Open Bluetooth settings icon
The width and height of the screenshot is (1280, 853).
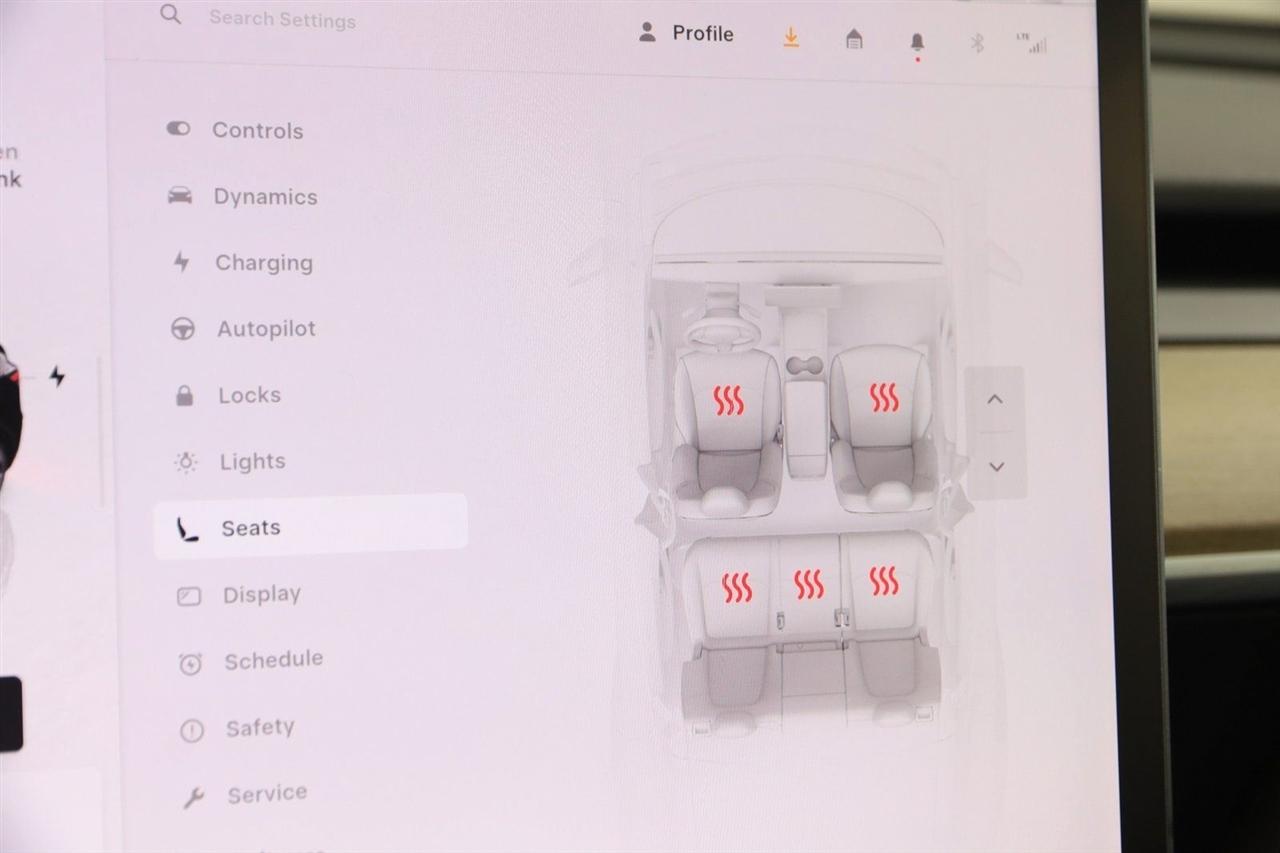(978, 43)
